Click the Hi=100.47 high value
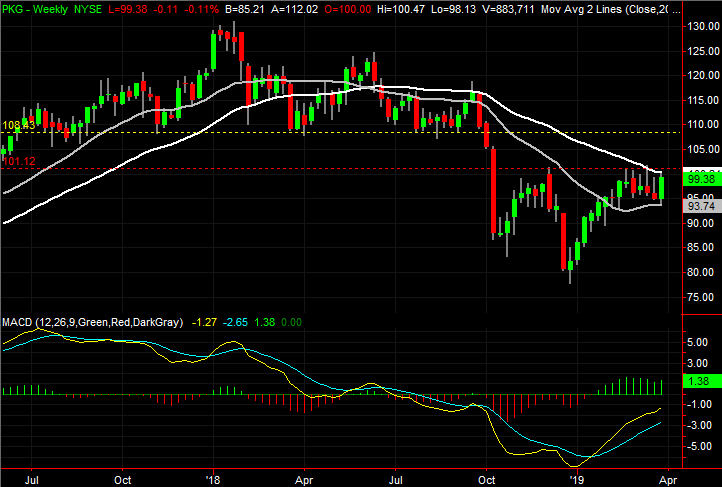The height and width of the screenshot is (487, 722). (401, 9)
